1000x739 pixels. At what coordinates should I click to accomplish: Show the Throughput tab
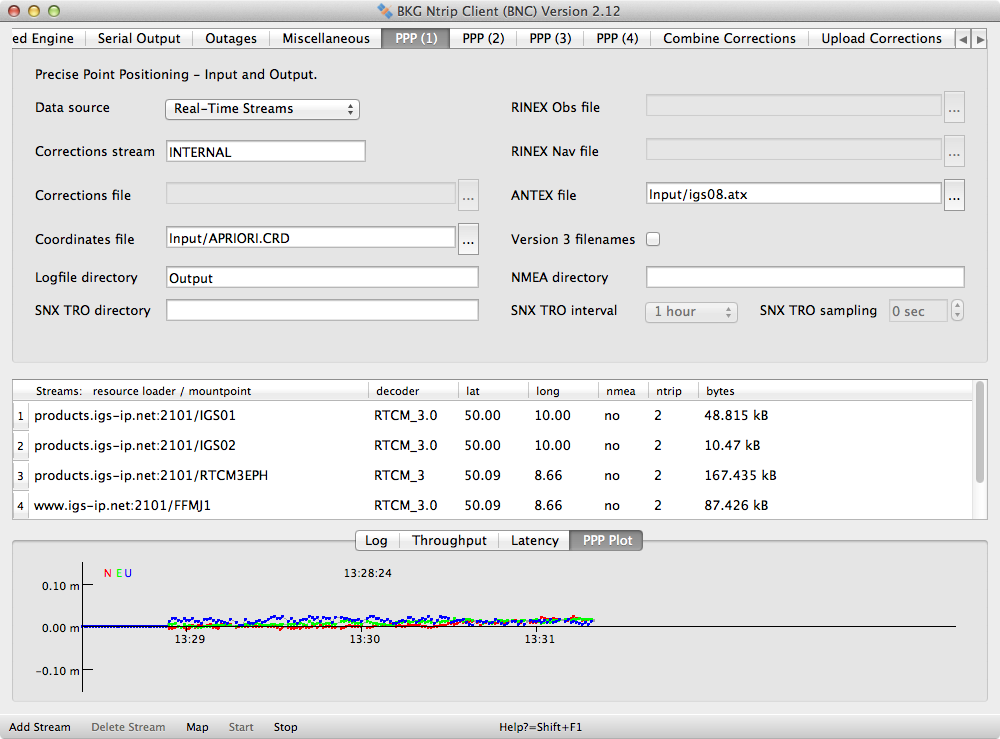tap(449, 540)
